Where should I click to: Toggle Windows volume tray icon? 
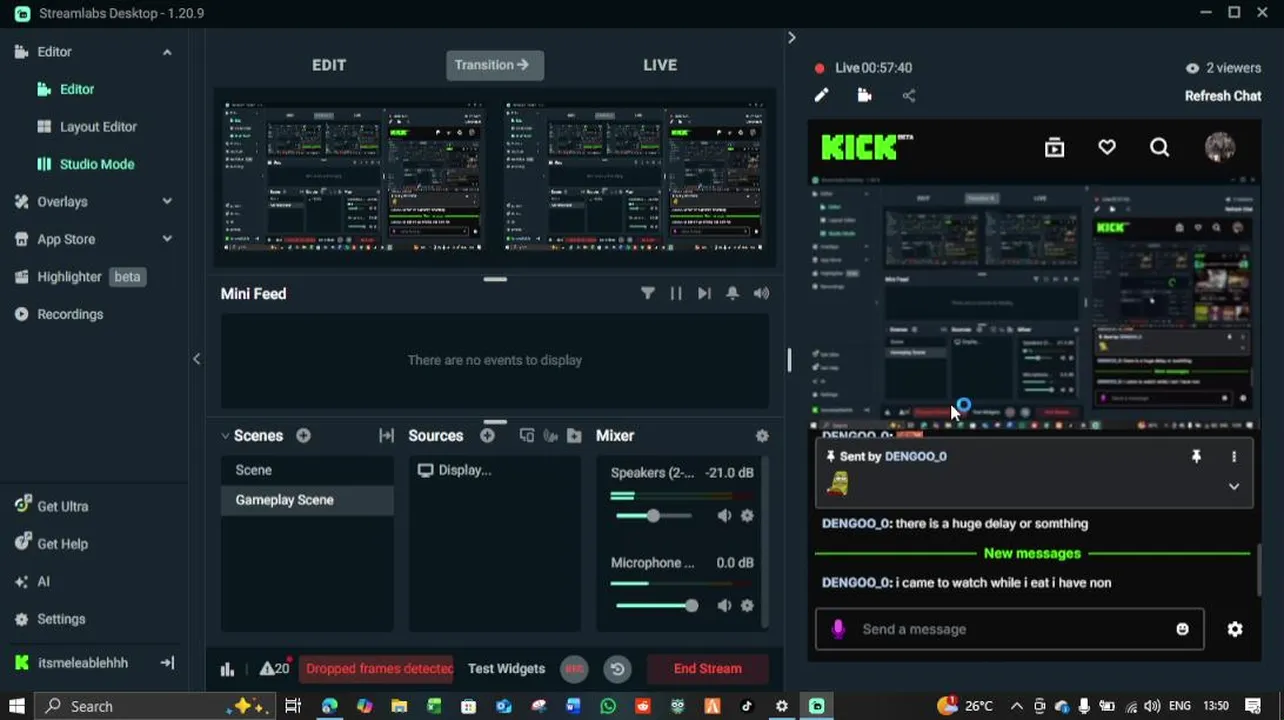click(x=1151, y=706)
